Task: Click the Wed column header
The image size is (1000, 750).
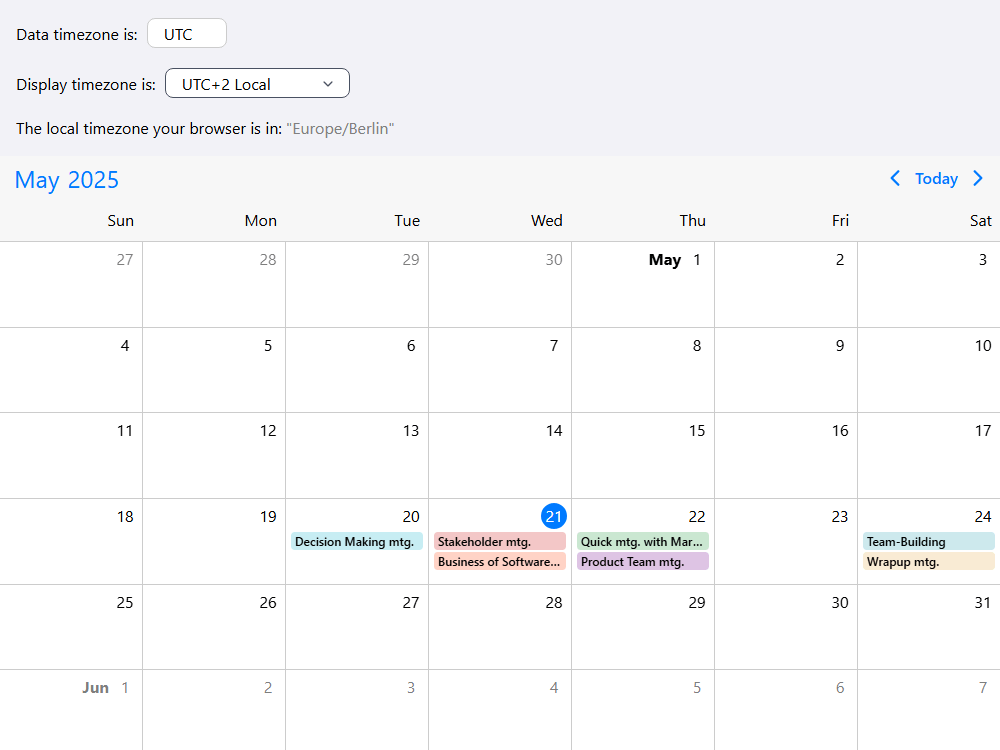Action: (547, 221)
